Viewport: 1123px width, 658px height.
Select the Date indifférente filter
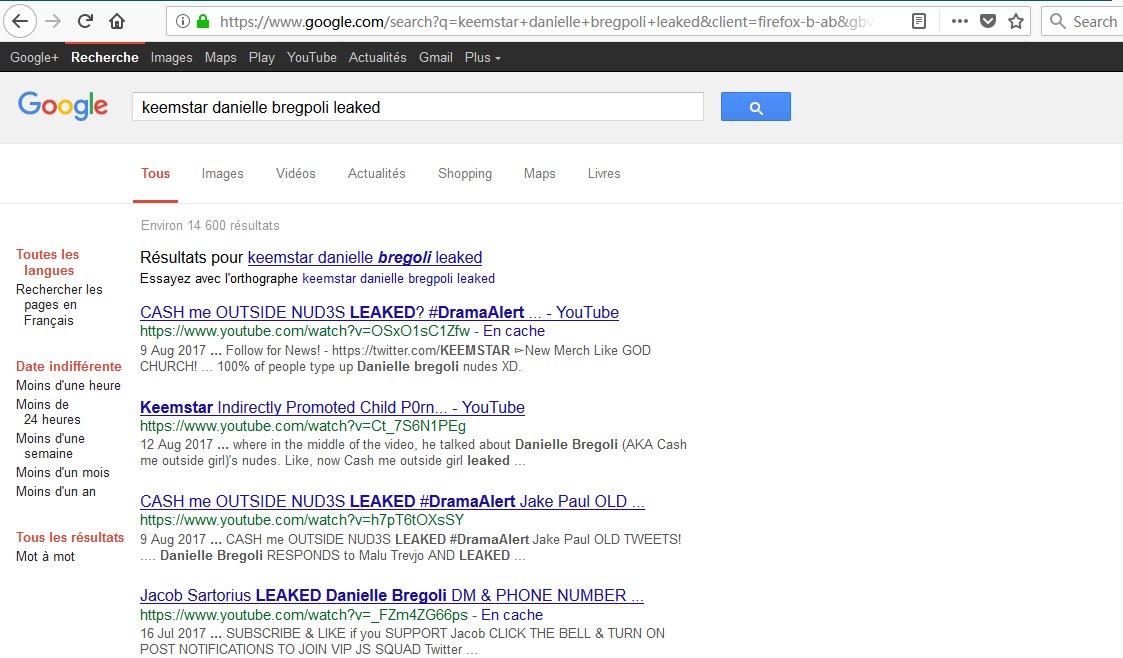tap(69, 366)
